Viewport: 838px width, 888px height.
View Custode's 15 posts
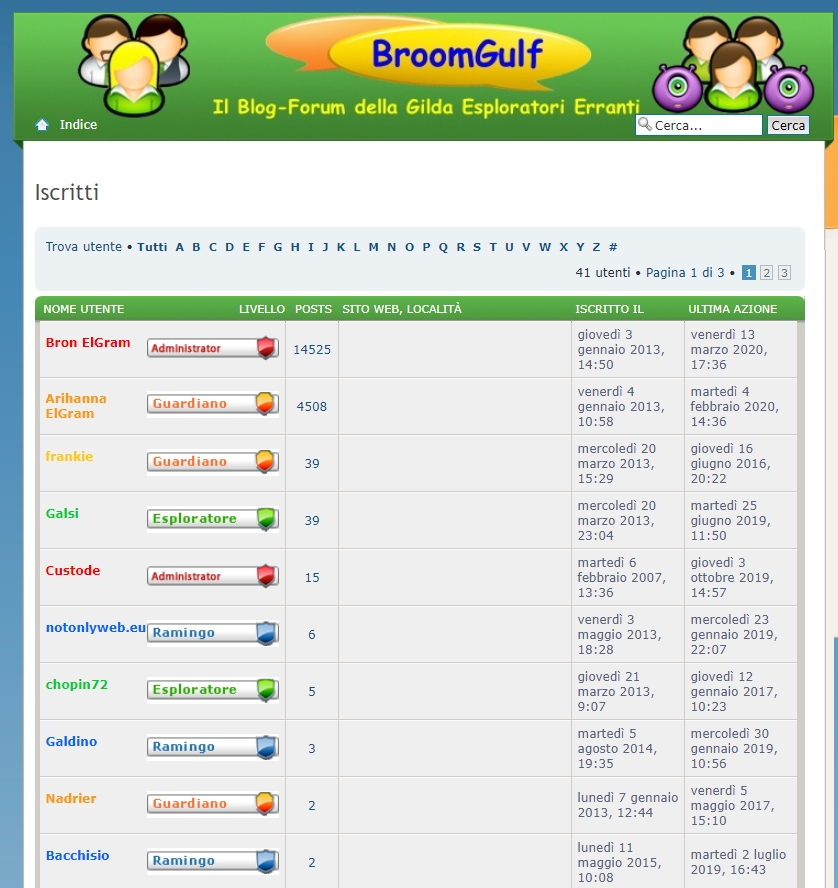[x=312, y=578]
